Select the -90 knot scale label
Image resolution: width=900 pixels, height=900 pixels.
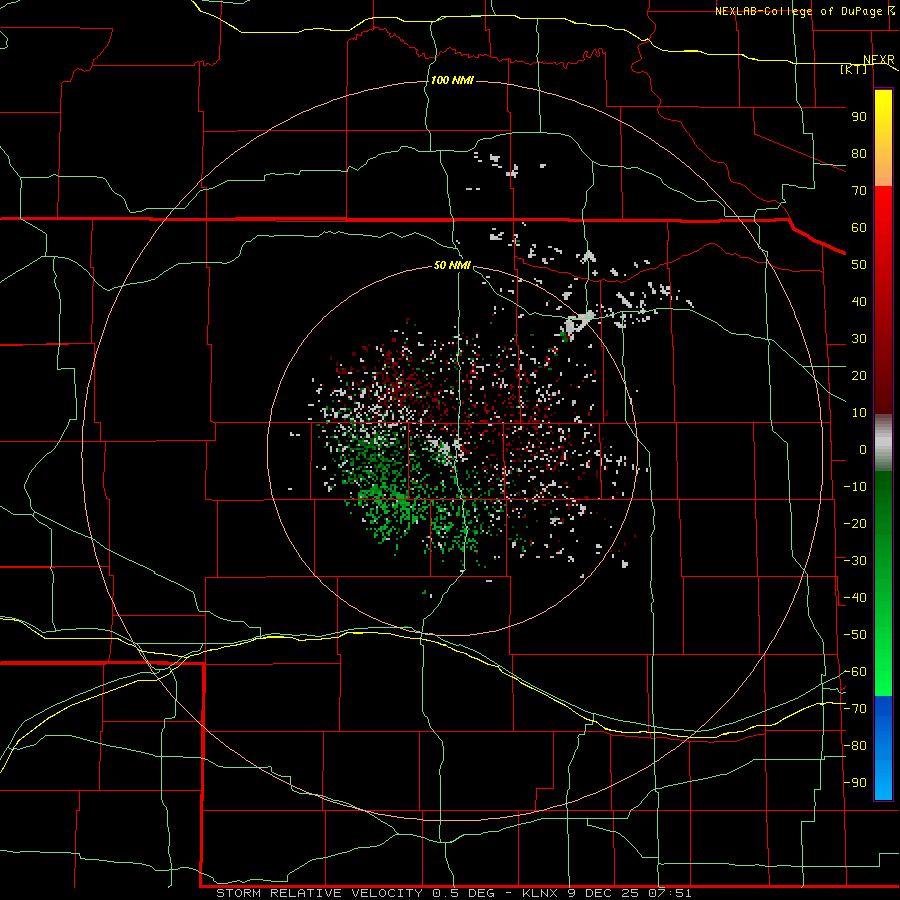pos(855,783)
